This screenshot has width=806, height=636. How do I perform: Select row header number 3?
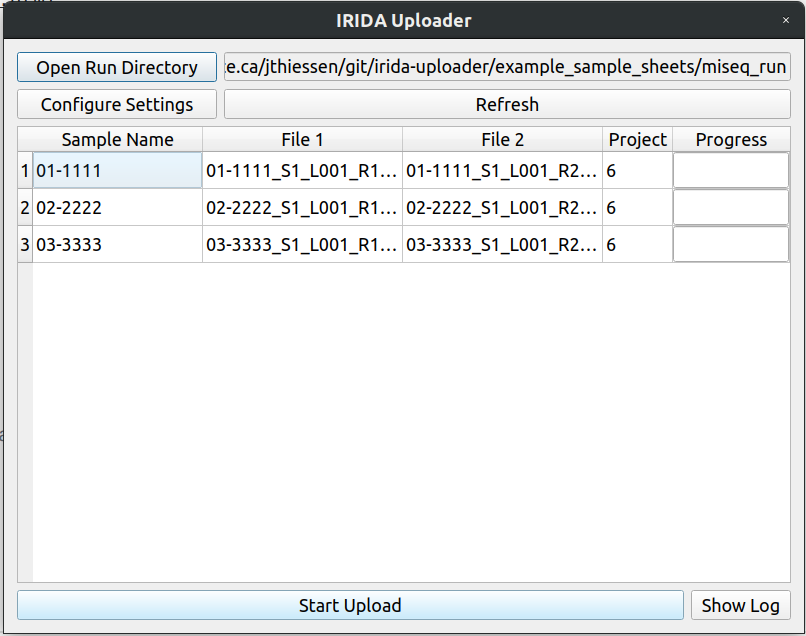point(25,244)
